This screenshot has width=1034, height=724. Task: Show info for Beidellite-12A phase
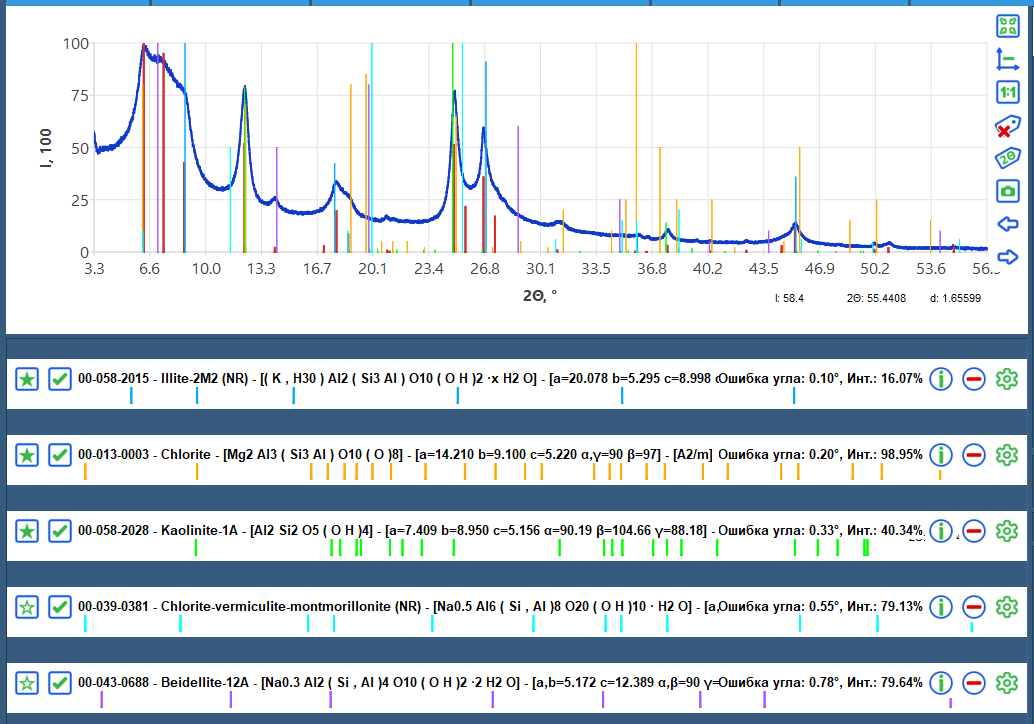(x=940, y=683)
